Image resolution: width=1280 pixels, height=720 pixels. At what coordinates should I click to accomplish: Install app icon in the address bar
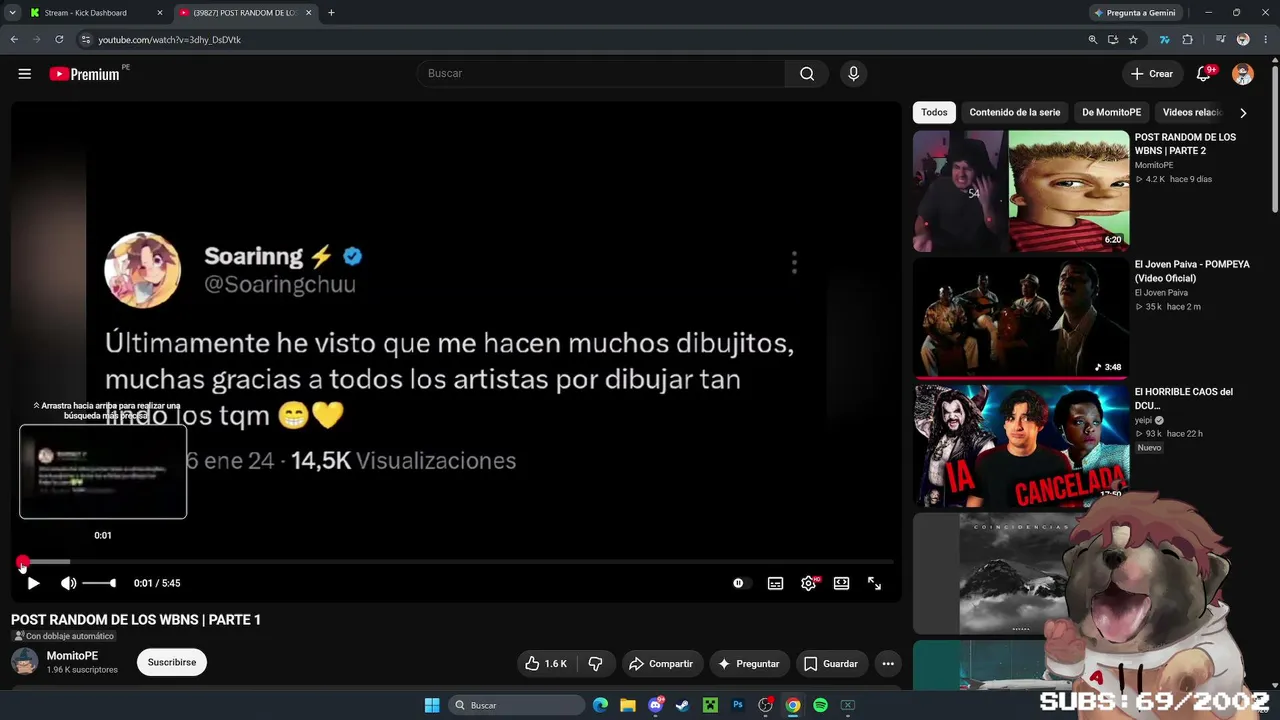pyautogui.click(x=1113, y=40)
